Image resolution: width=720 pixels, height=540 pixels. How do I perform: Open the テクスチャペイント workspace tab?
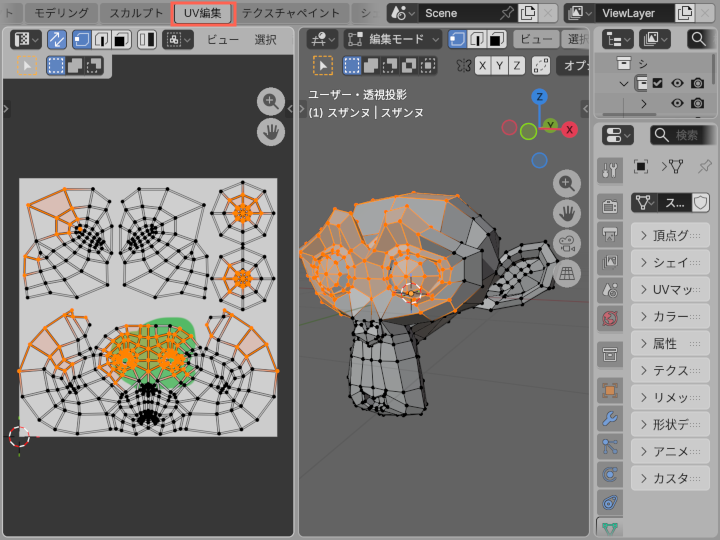291,13
